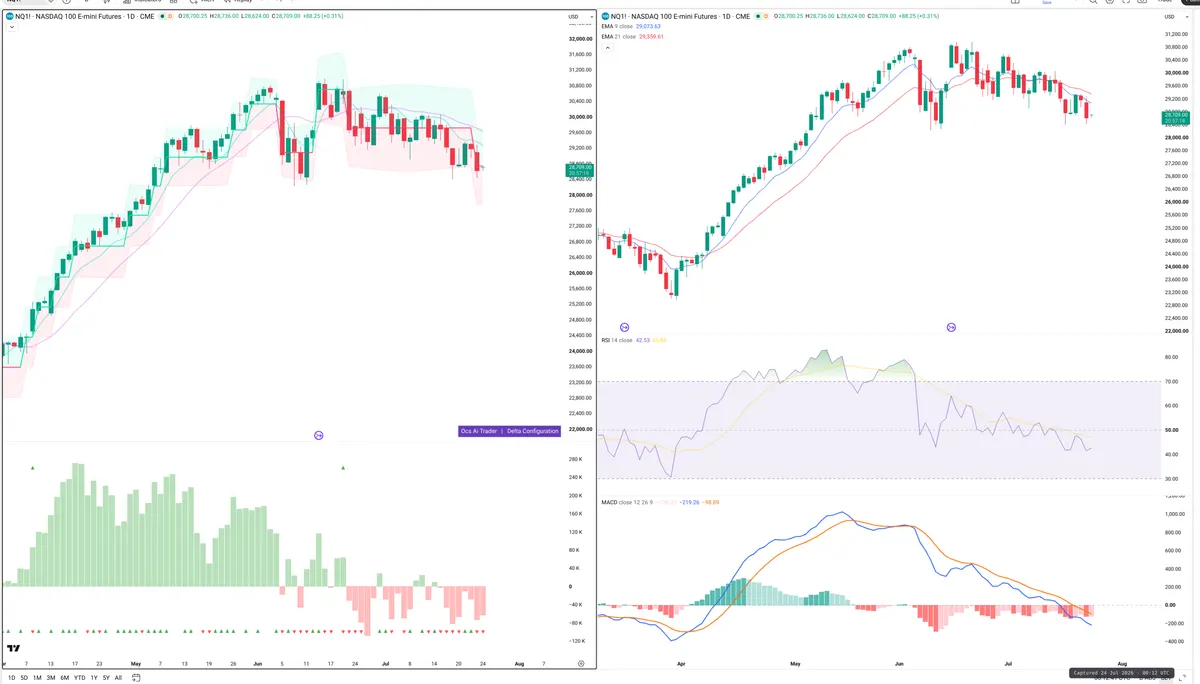Screen dimensions: 1200x684
Task: Open USD currency dropdown on left chart
Action: click(579, 17)
